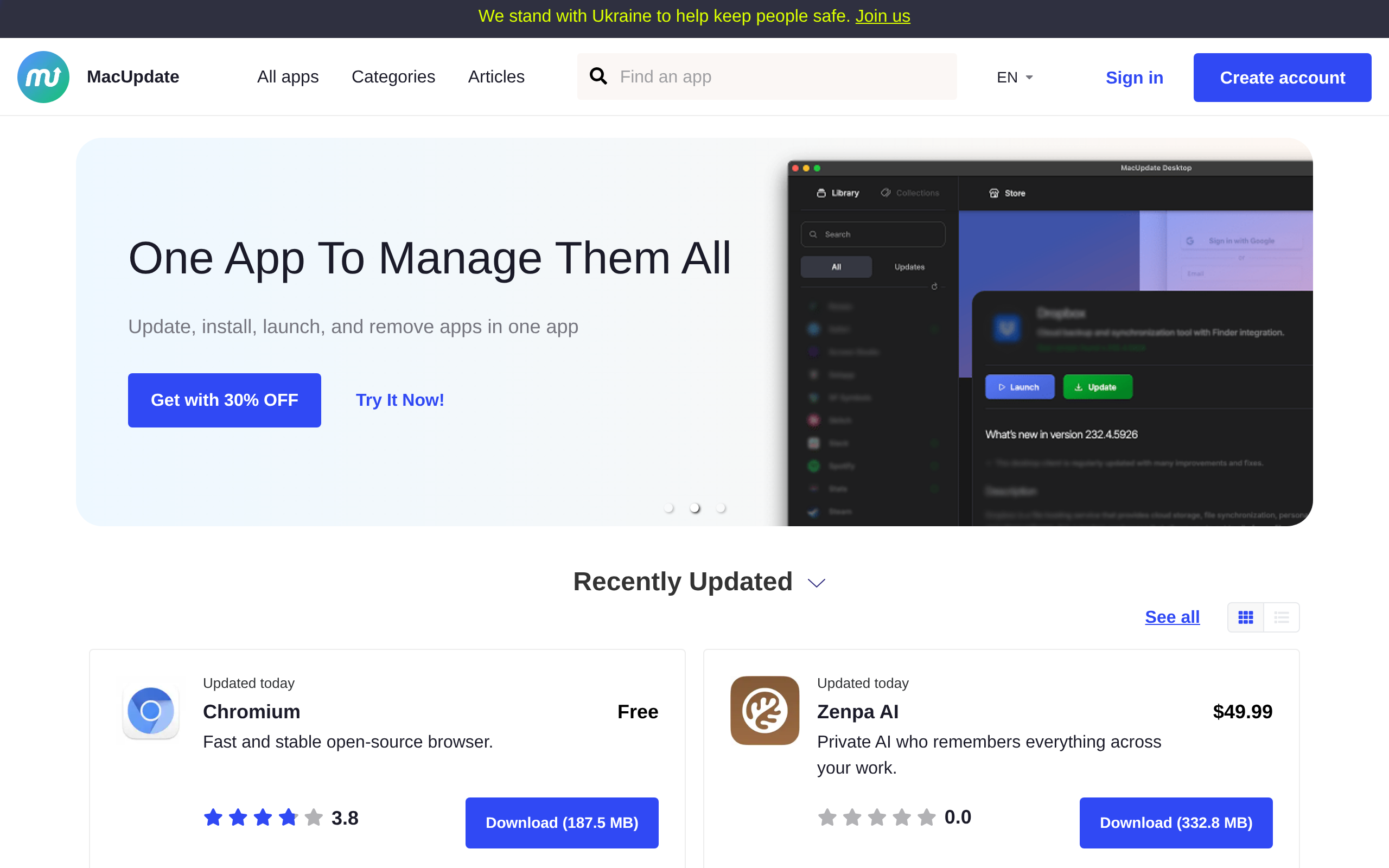Click the Zenpa AI $49.99 price
Viewport: 1389px width, 868px height.
[x=1243, y=711]
